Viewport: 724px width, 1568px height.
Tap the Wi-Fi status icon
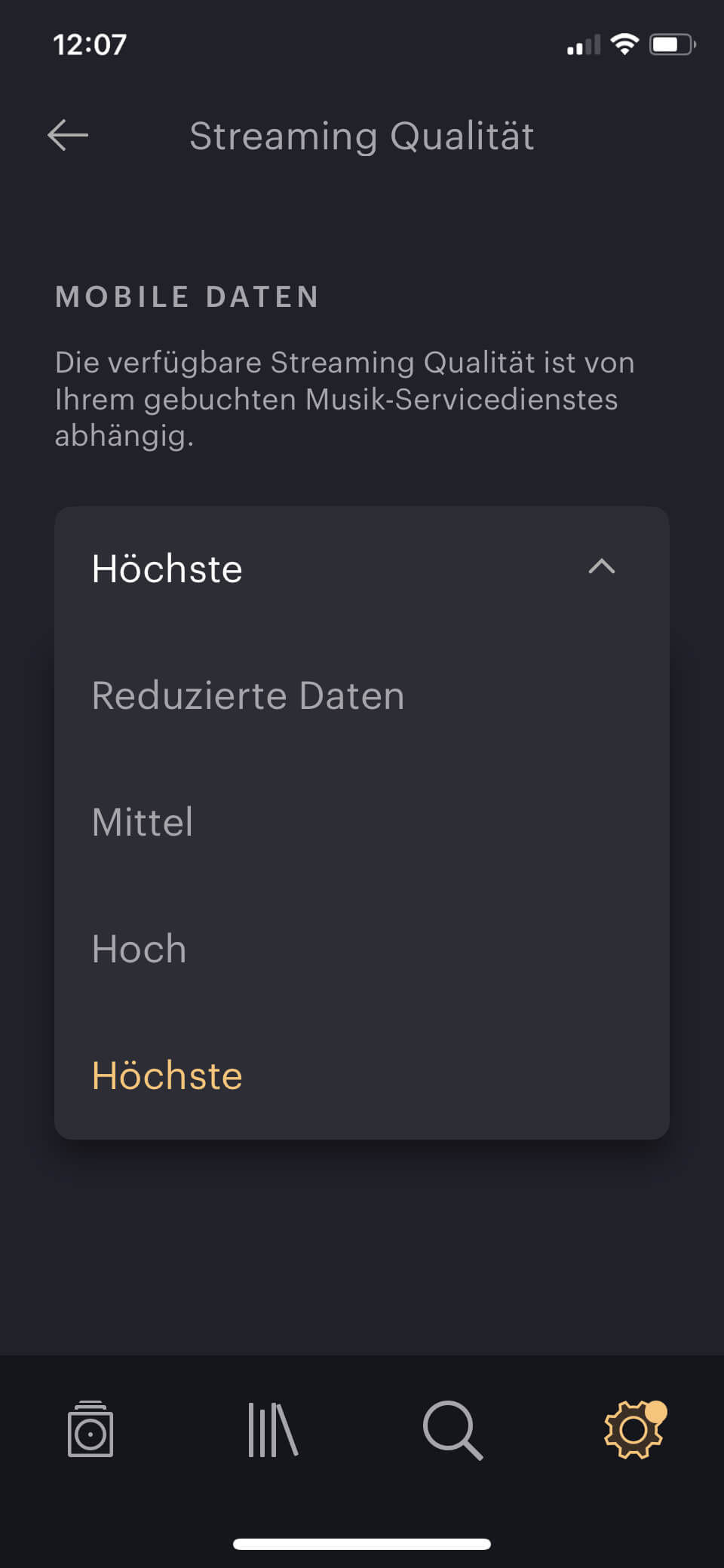pos(624,44)
